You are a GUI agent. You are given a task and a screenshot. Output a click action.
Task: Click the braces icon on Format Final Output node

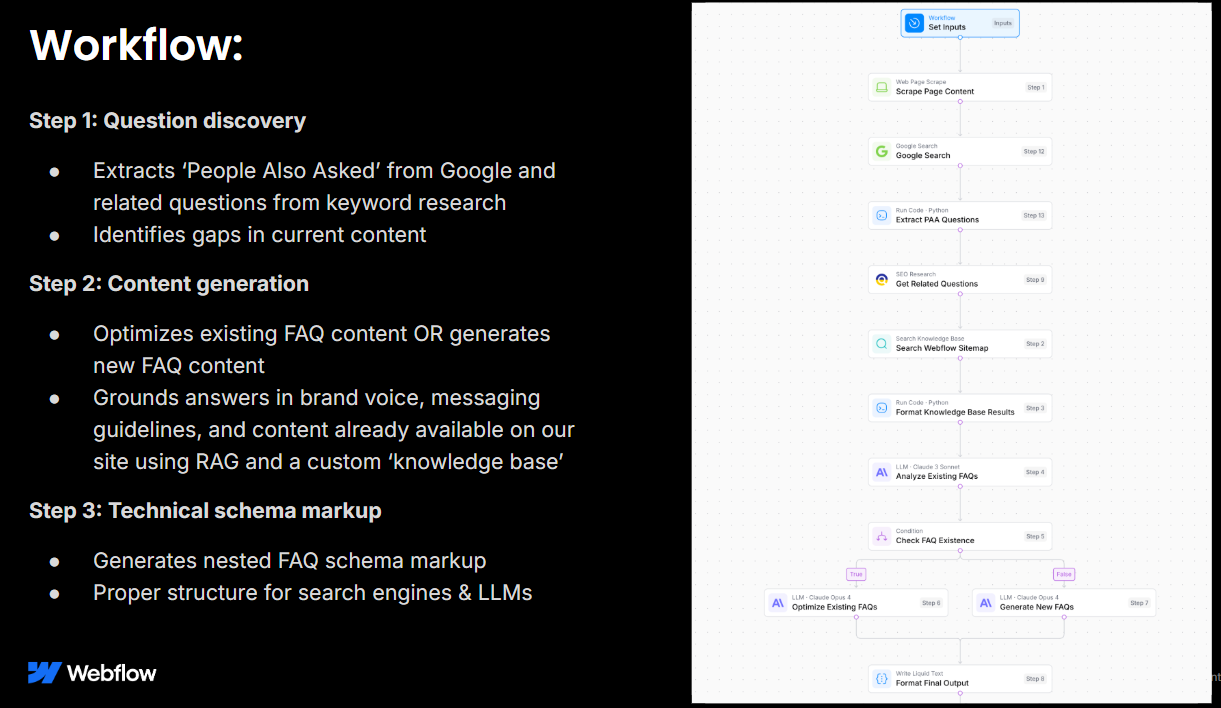(882, 679)
